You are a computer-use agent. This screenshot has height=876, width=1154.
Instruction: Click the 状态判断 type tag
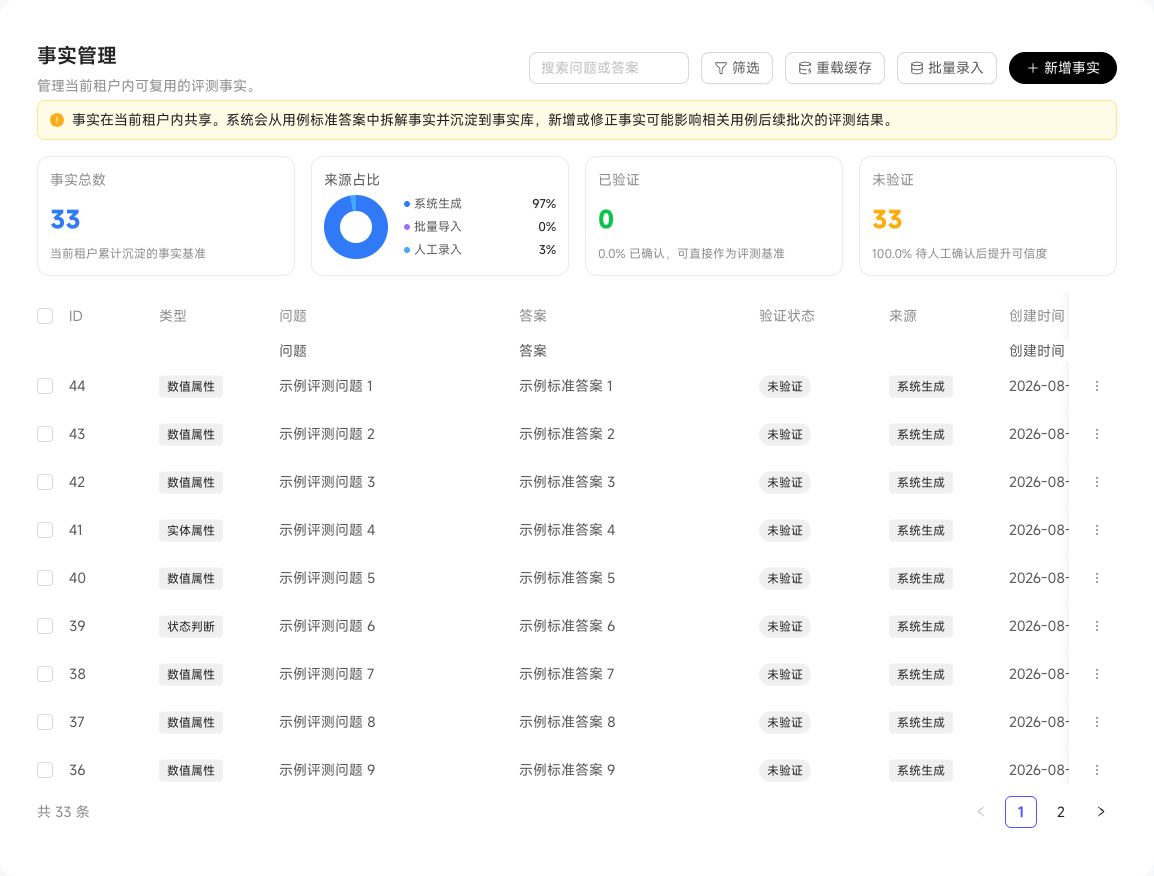pos(191,626)
